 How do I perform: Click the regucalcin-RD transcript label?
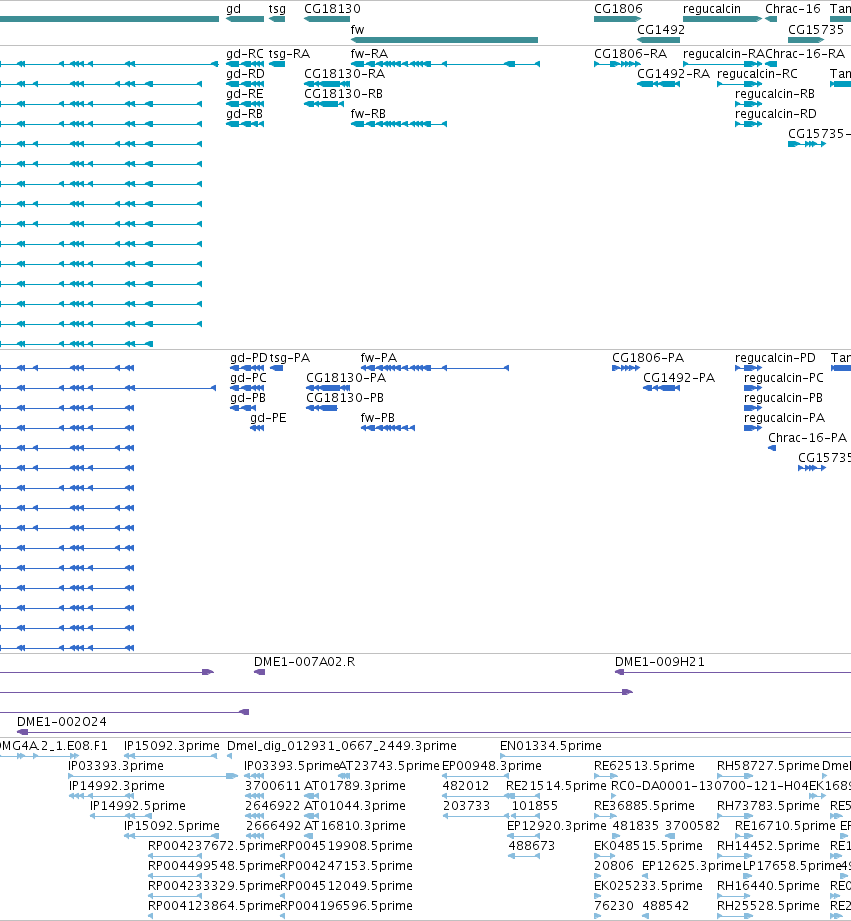coord(776,114)
